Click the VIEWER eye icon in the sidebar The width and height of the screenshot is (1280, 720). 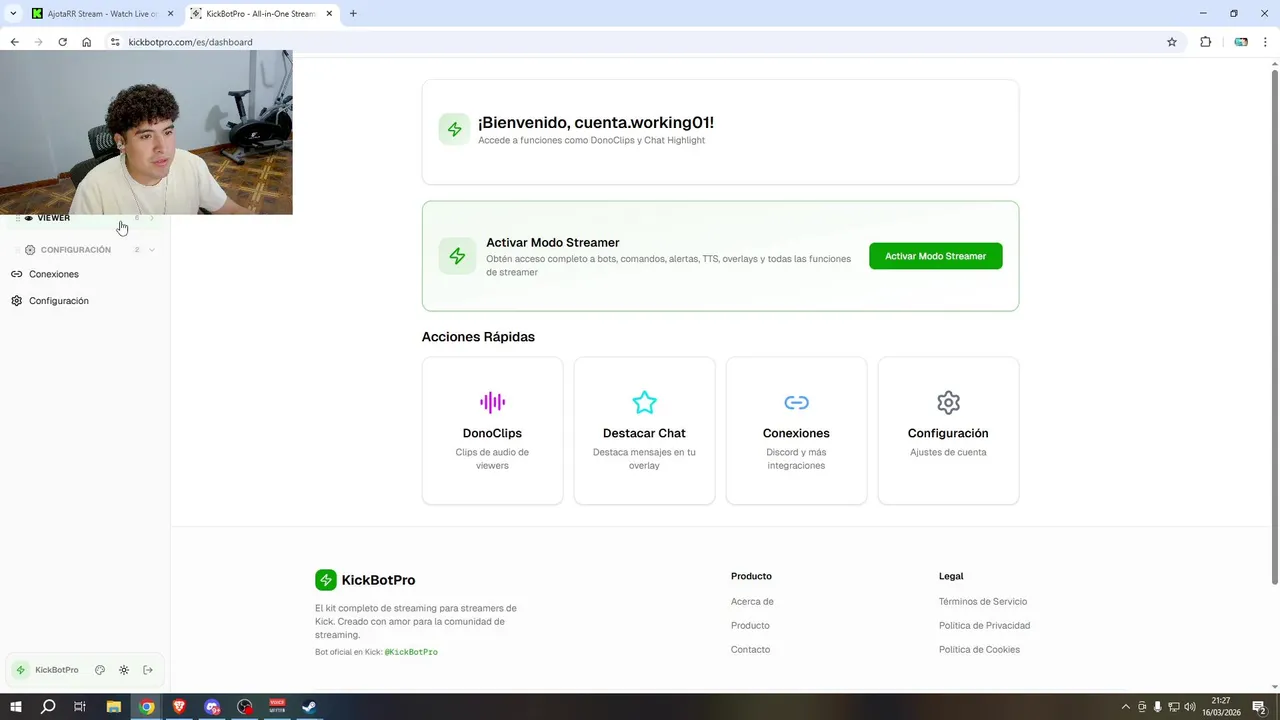[29, 218]
